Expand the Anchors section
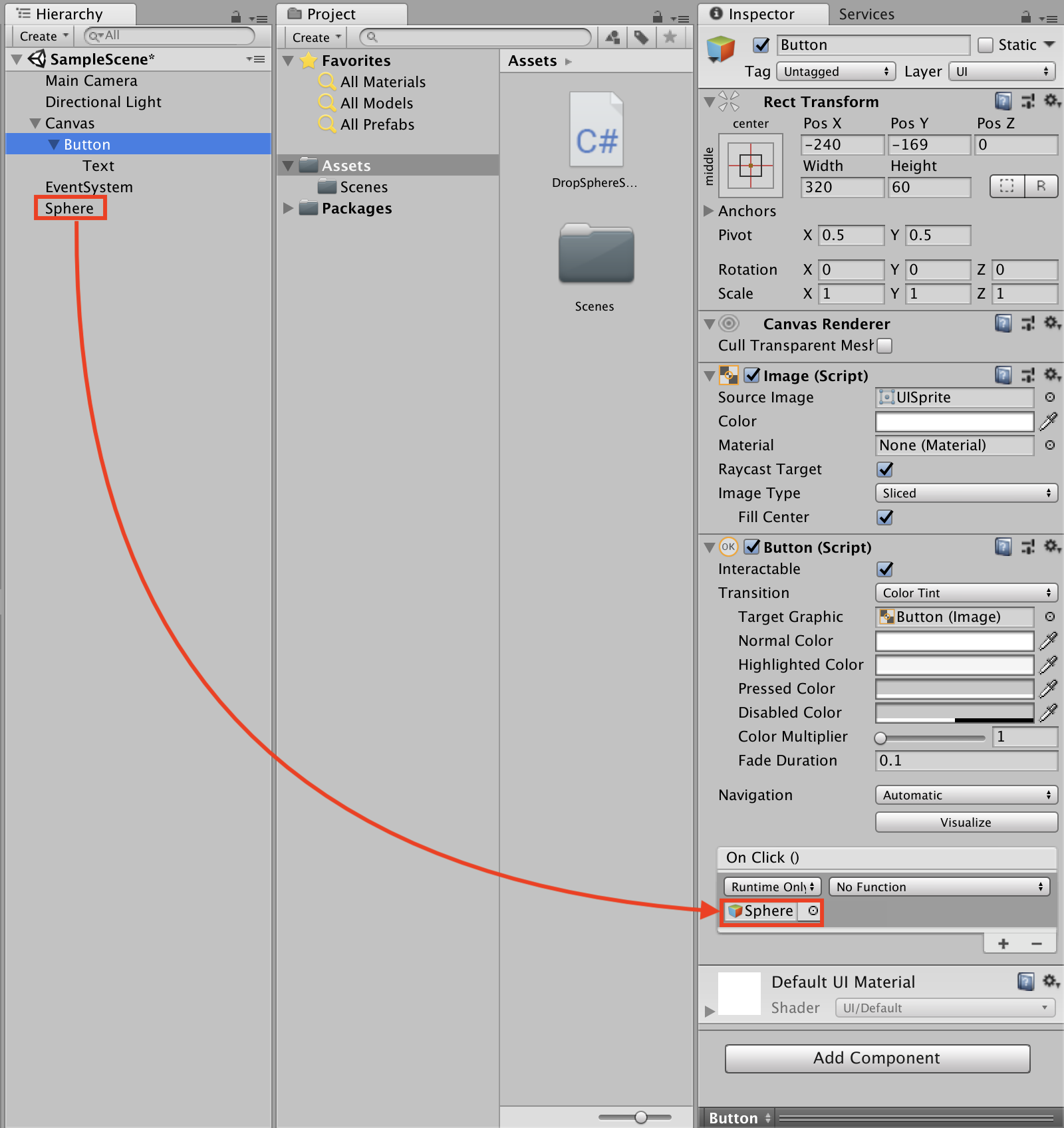Image resolution: width=1064 pixels, height=1128 pixels. tap(709, 211)
